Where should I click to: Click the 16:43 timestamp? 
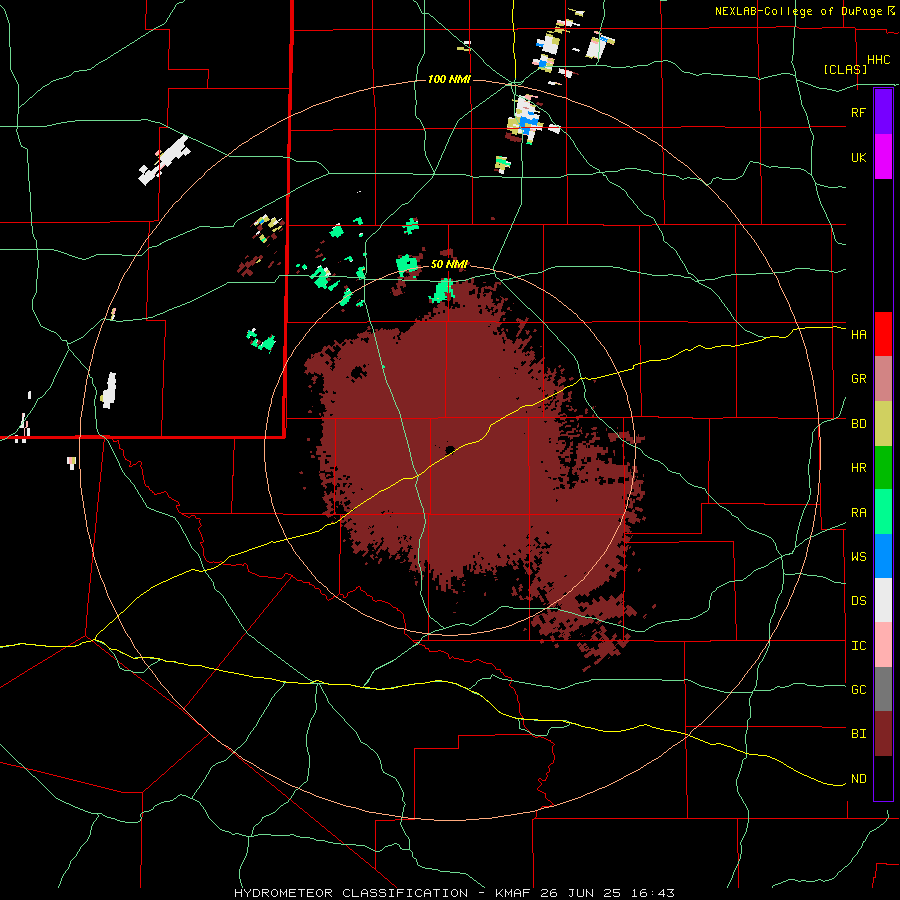pyautogui.click(x=651, y=893)
